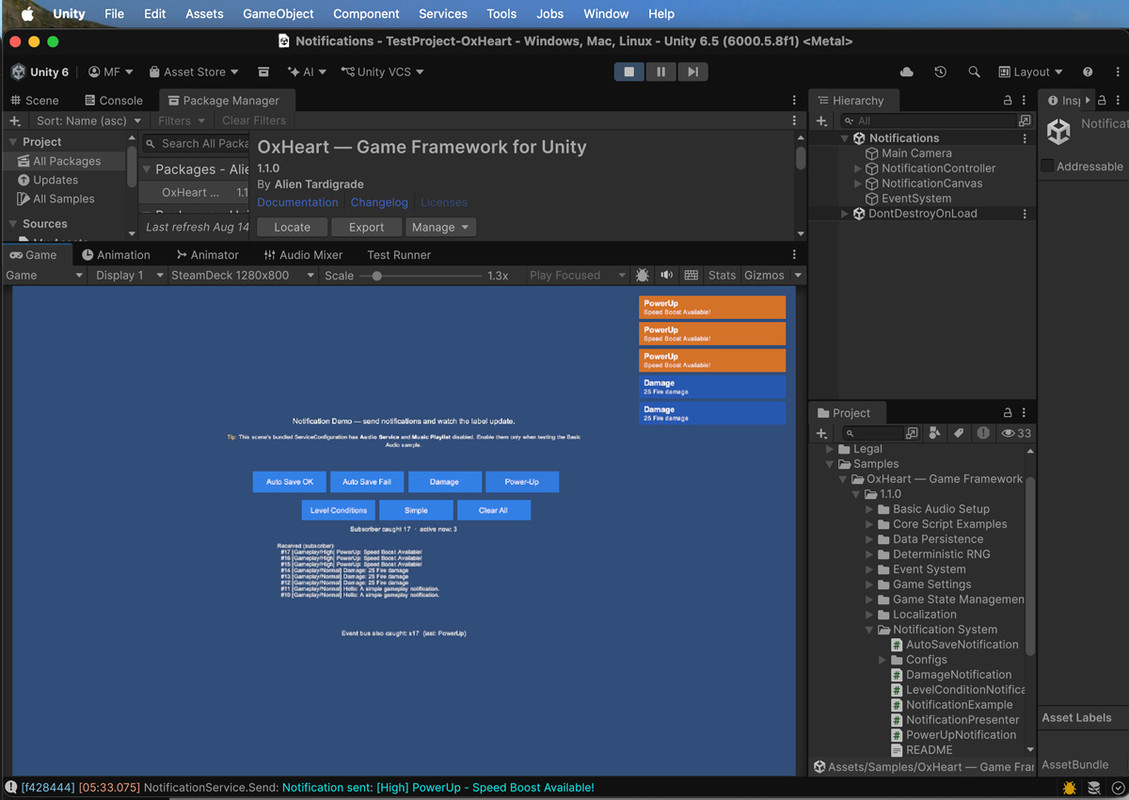Toggle the Stats overlay
The image size is (1129, 800).
[x=721, y=275]
